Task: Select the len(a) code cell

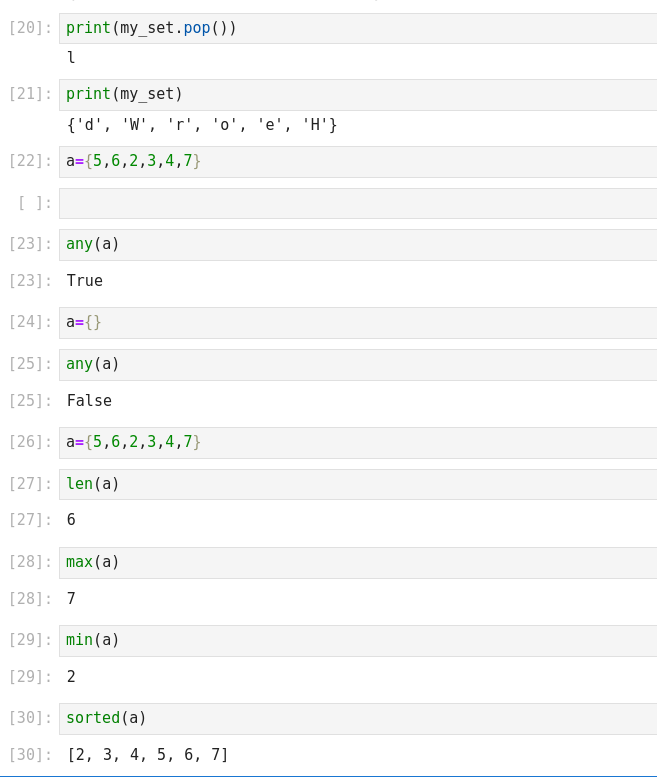Action: (x=360, y=484)
